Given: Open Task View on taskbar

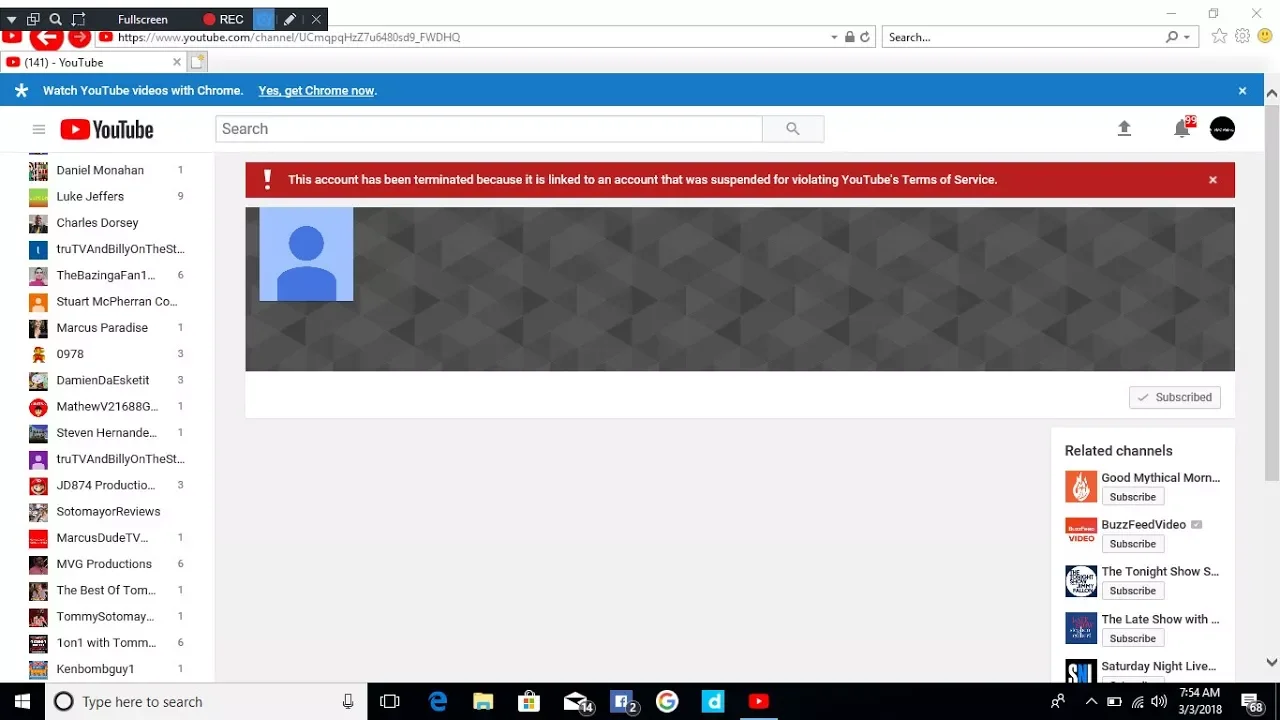Looking at the screenshot, I should tap(390, 701).
